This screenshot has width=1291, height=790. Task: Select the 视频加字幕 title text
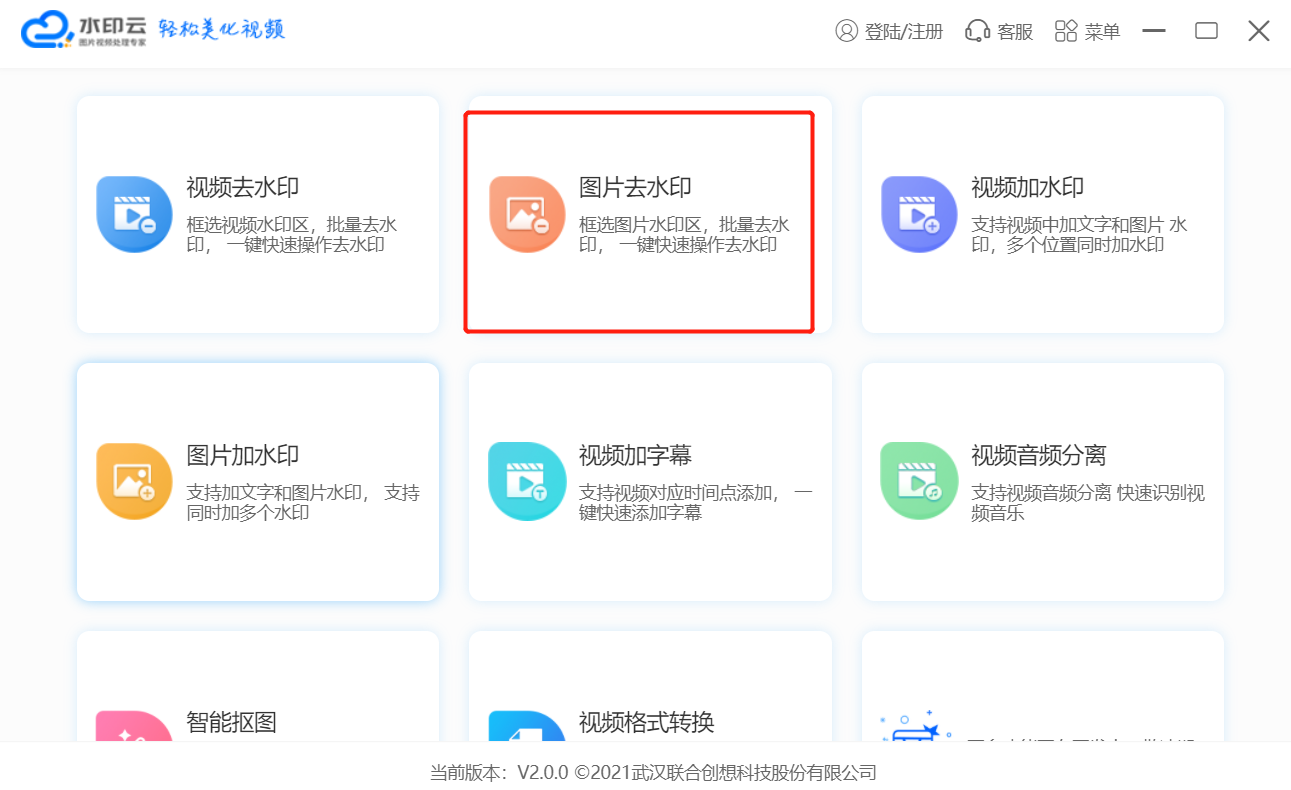tap(635, 455)
